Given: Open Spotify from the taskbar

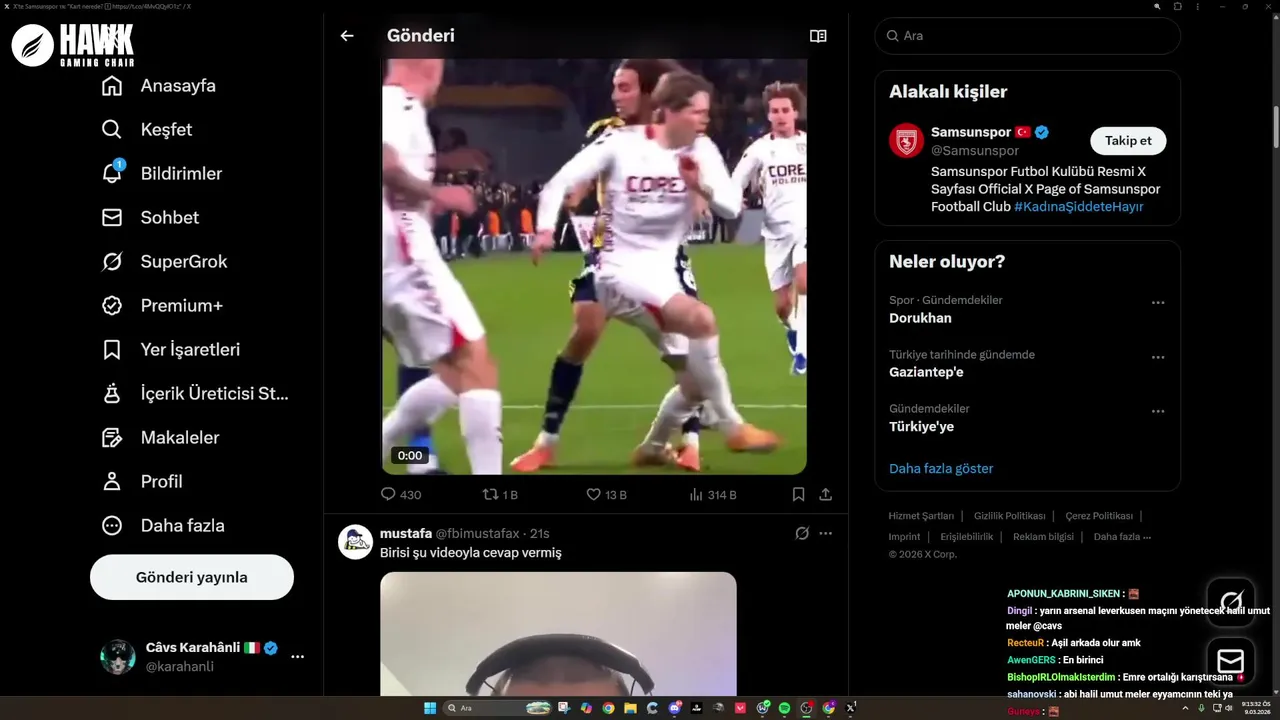Looking at the screenshot, I should click(785, 708).
